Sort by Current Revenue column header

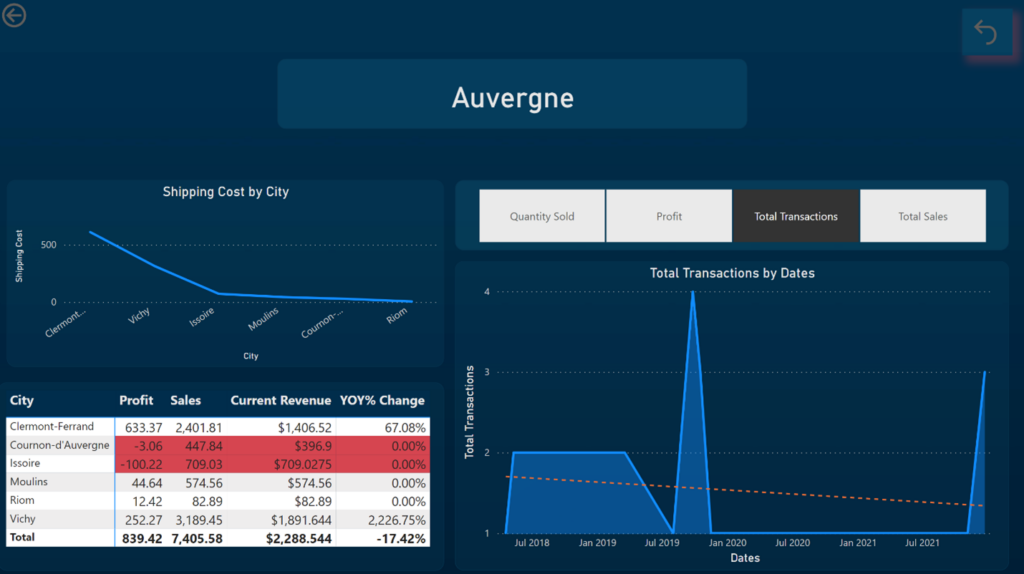(x=280, y=400)
